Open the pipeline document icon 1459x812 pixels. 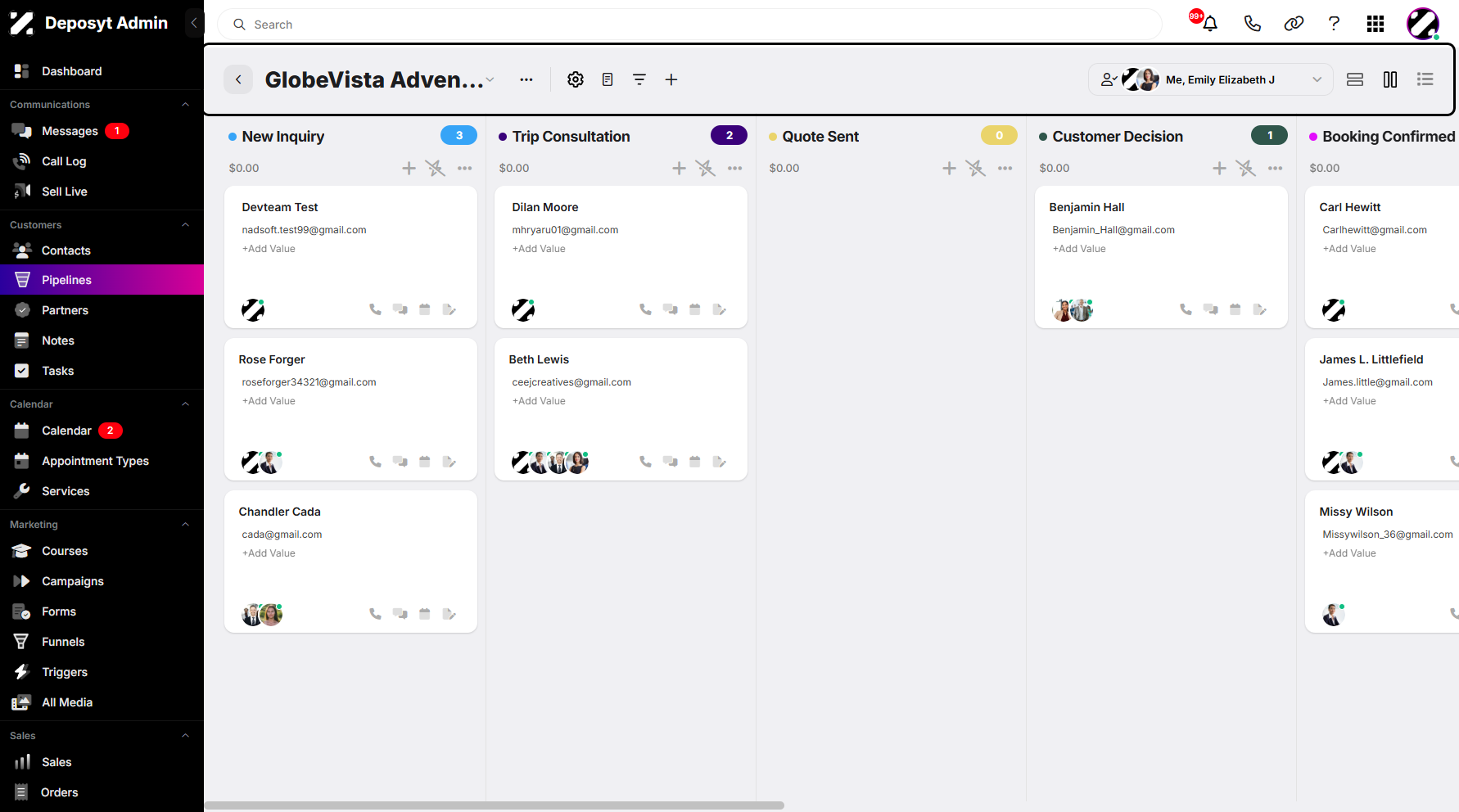coord(608,79)
